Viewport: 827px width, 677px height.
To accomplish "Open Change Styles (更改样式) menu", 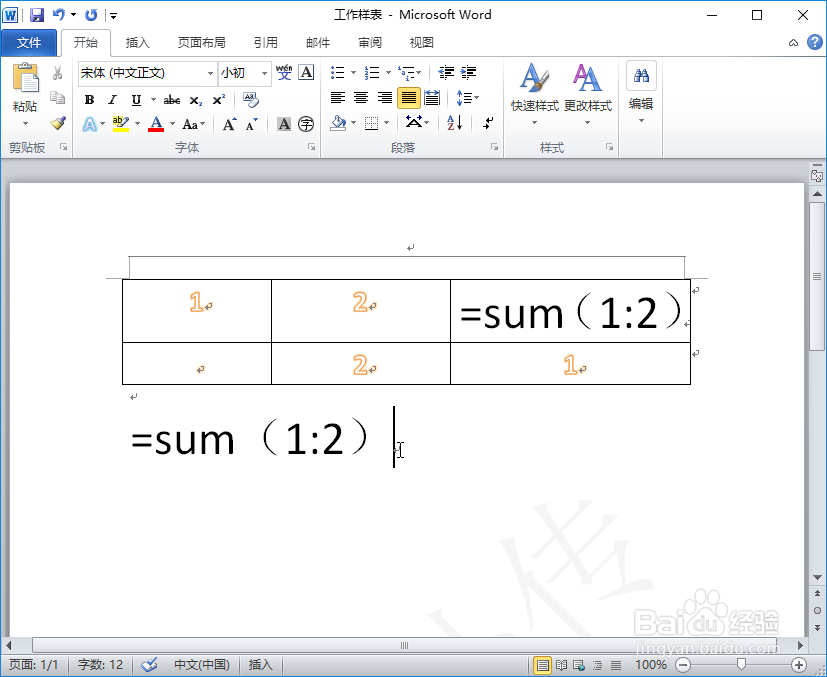I will (588, 94).
